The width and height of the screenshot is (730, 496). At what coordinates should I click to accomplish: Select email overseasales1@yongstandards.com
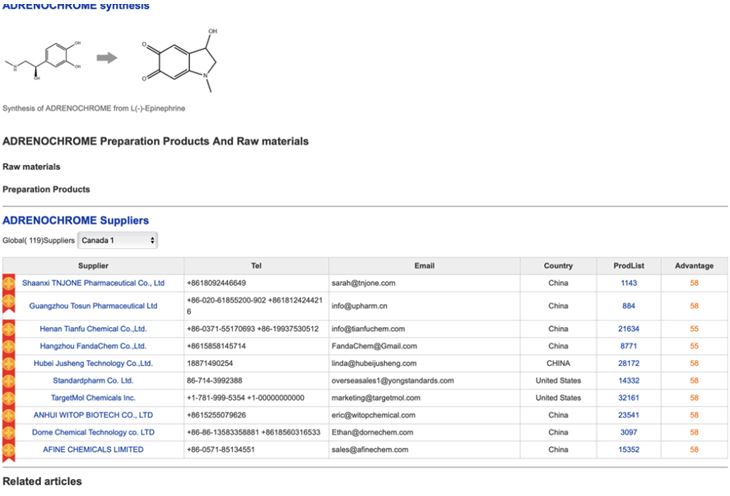point(392,380)
